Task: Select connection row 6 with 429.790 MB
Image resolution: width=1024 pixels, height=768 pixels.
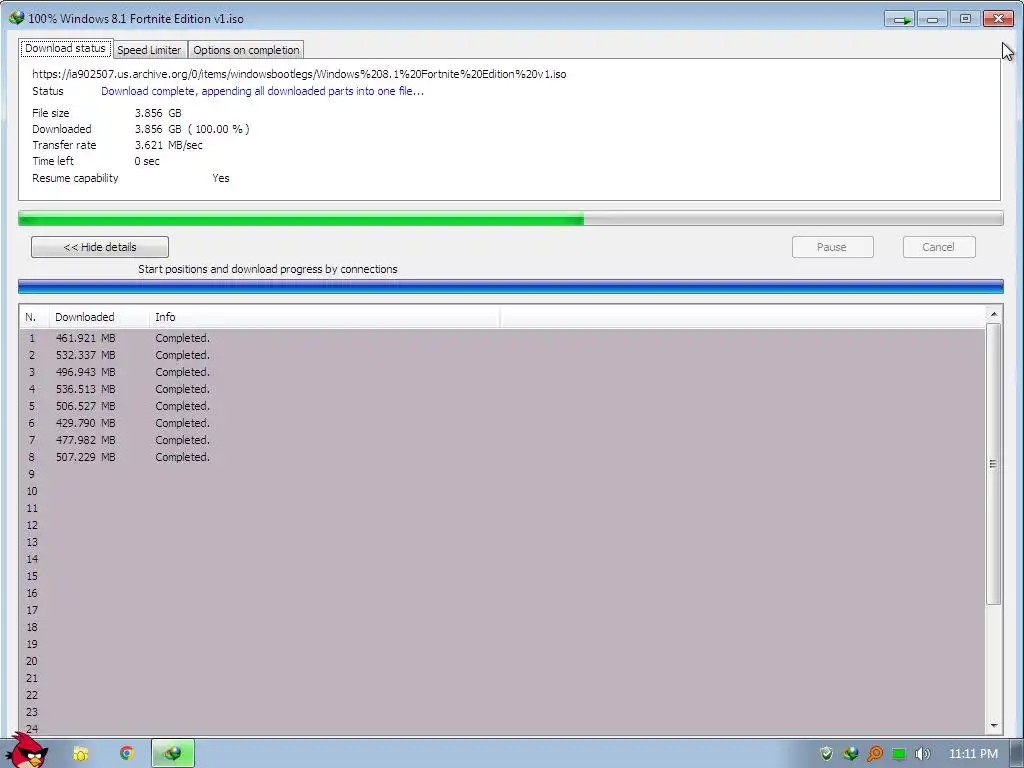Action: point(502,423)
